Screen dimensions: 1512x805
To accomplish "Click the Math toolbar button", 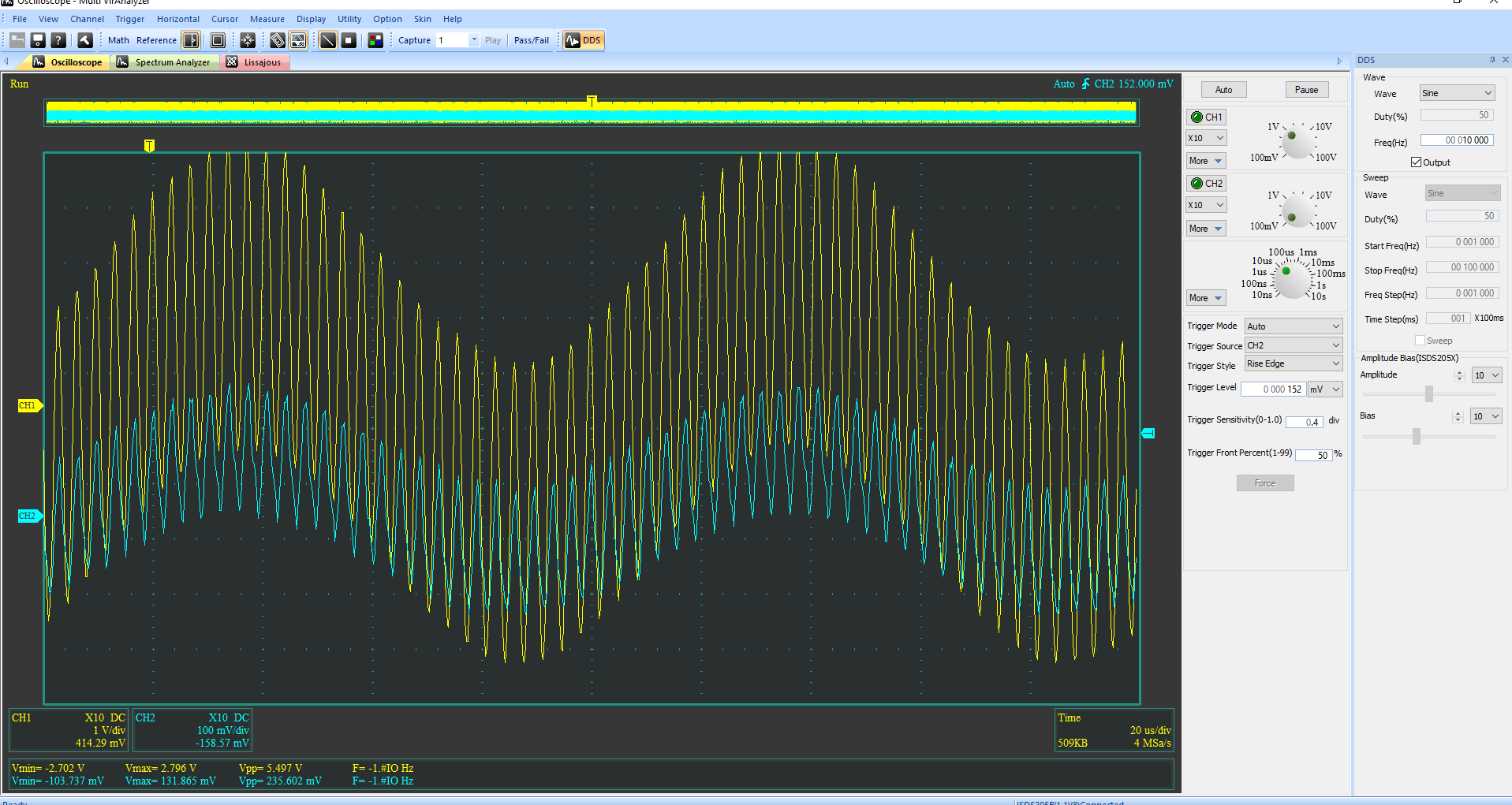I will (118, 40).
